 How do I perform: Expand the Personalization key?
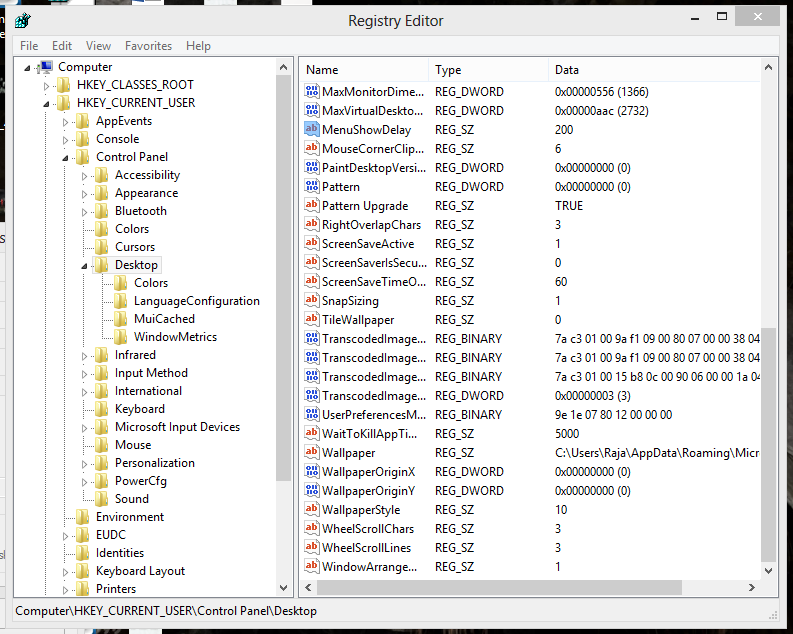pos(84,464)
